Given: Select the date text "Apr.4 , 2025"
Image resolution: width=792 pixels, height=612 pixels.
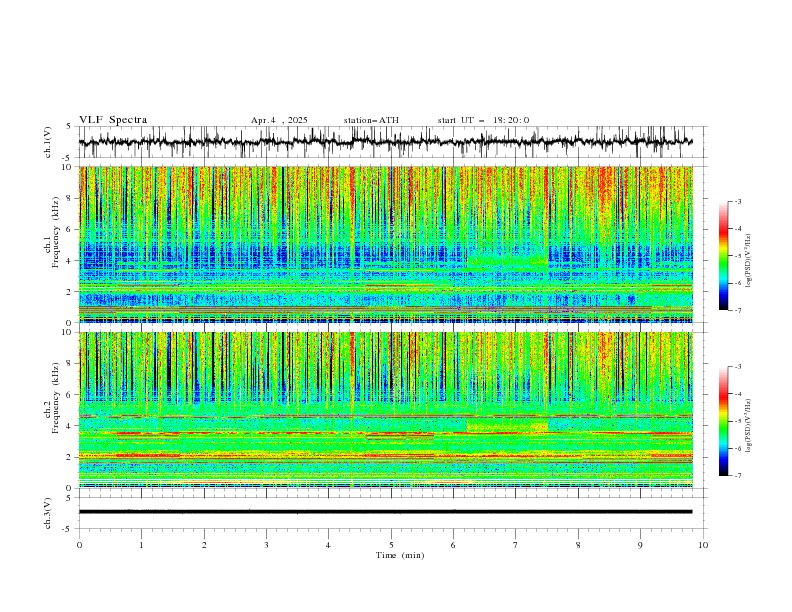Looking at the screenshot, I should (279, 120).
